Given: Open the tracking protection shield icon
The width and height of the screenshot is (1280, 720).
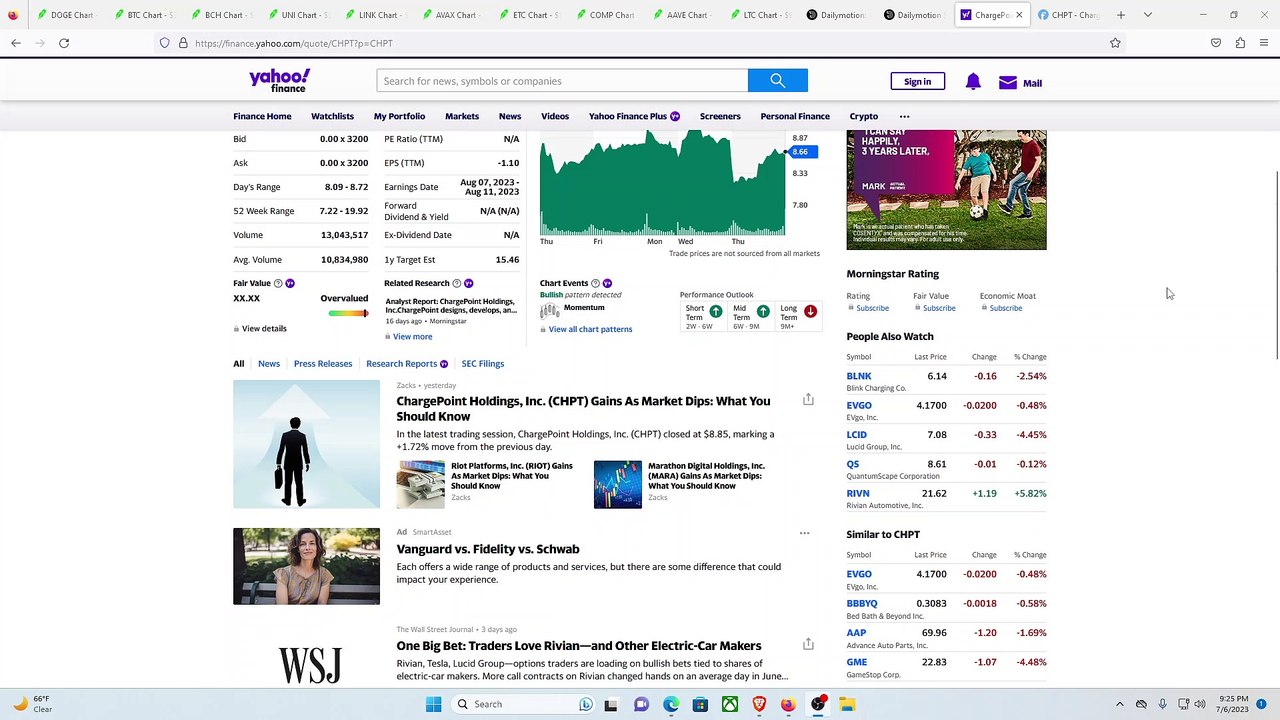Looking at the screenshot, I should coord(165,43).
